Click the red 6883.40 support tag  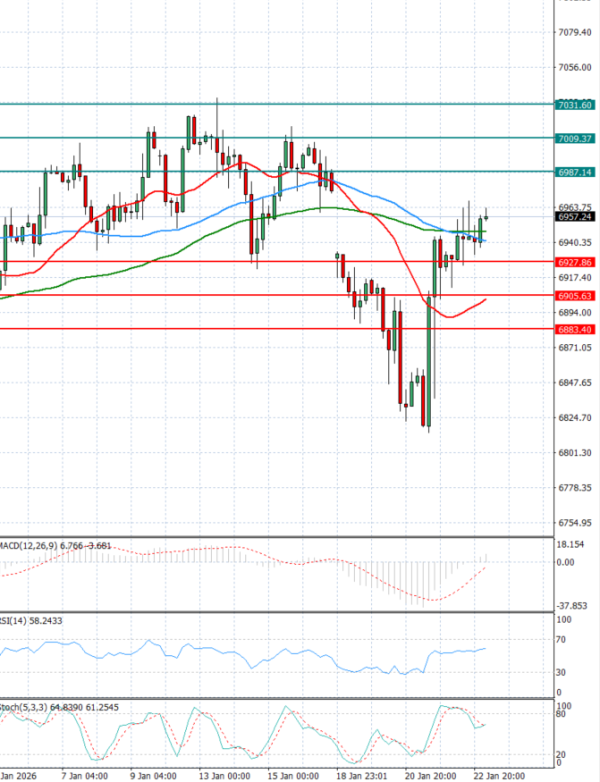[x=573, y=329]
